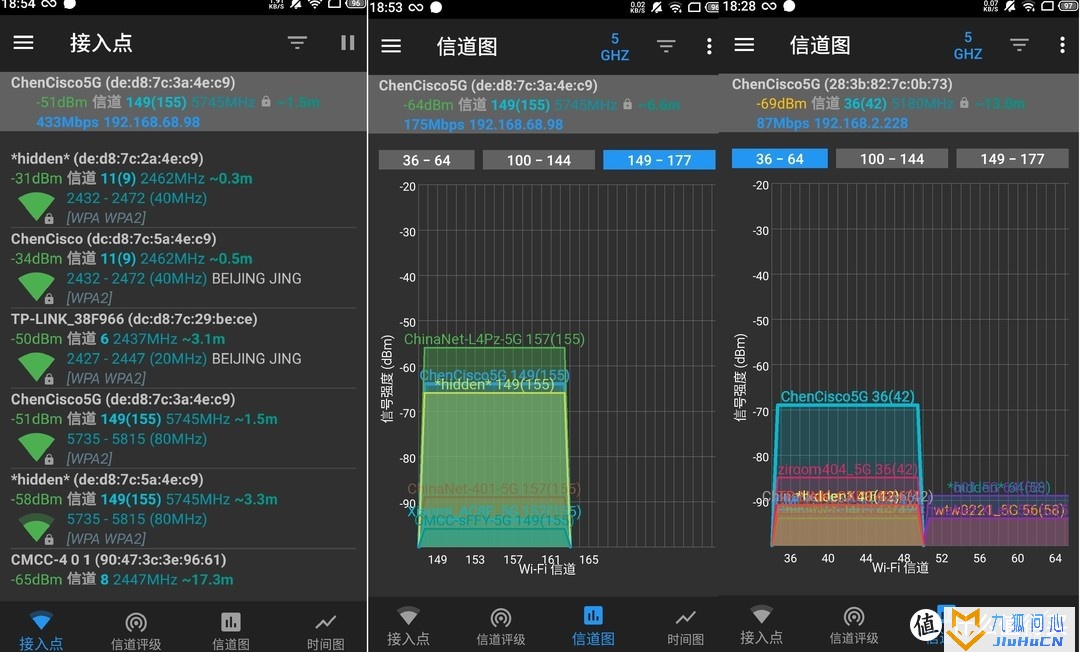Select 36 - 64 channel range in right screen
This screenshot has width=1080, height=652.
click(x=780, y=158)
